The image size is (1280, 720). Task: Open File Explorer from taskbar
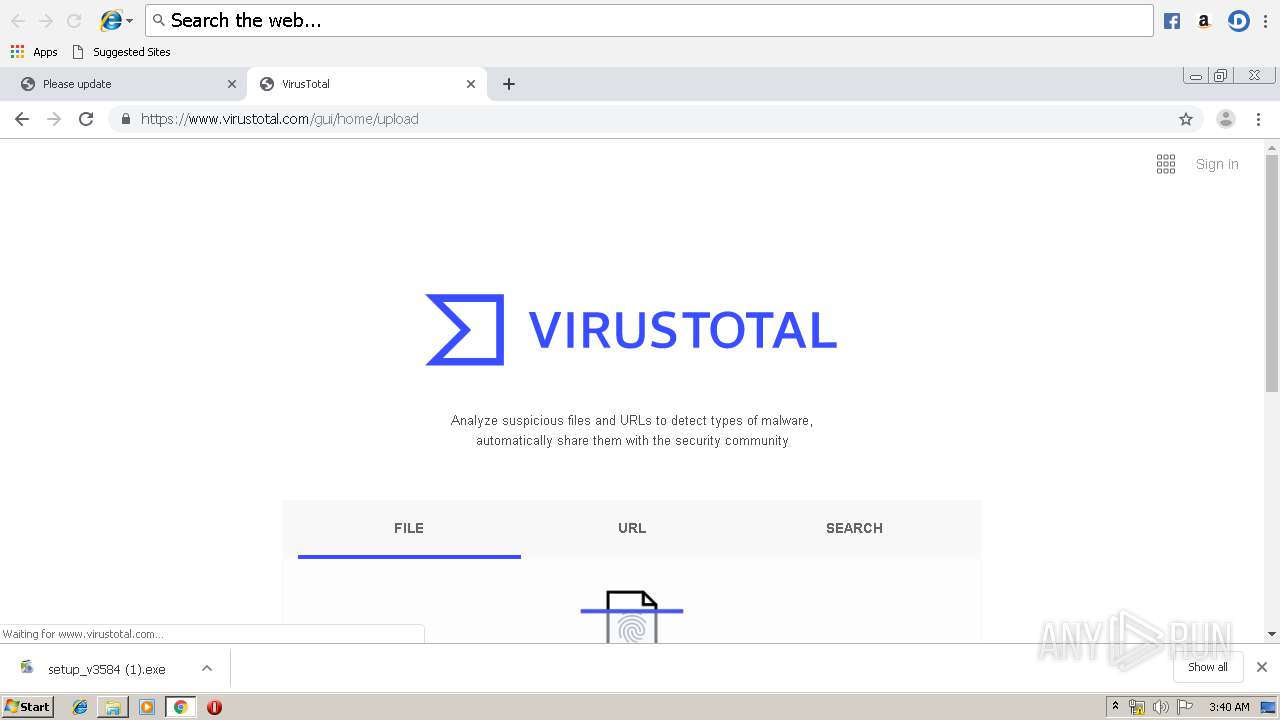[113, 707]
